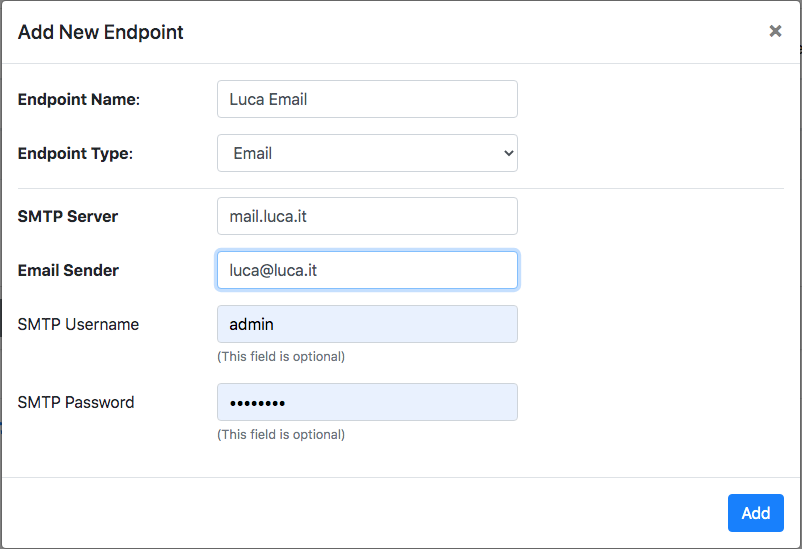Click the chevron arrow of Endpoint Type select
Viewport: 802px width, 549px height.
click(x=508, y=153)
